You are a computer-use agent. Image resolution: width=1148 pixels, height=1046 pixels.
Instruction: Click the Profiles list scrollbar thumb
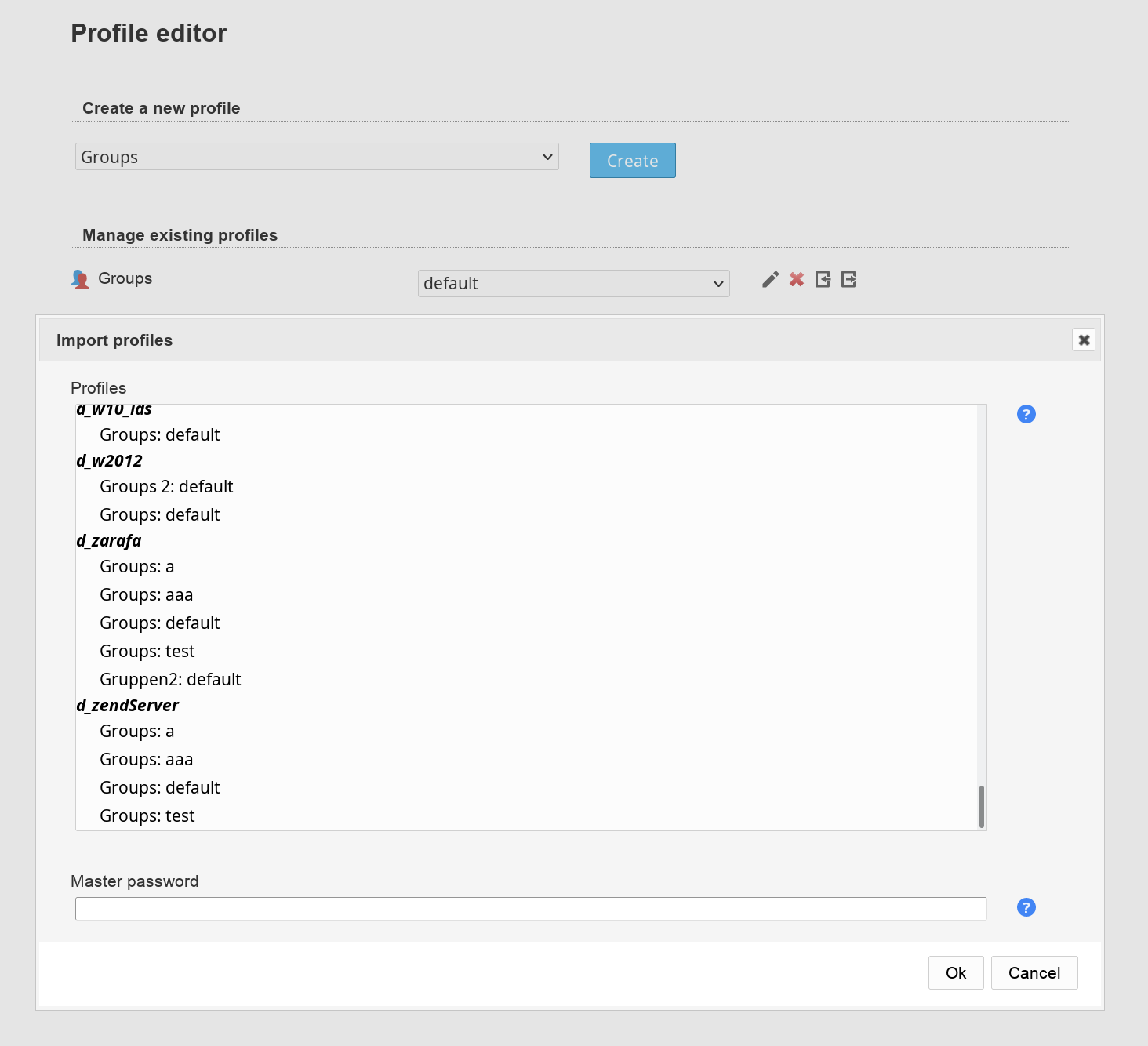pos(981,806)
